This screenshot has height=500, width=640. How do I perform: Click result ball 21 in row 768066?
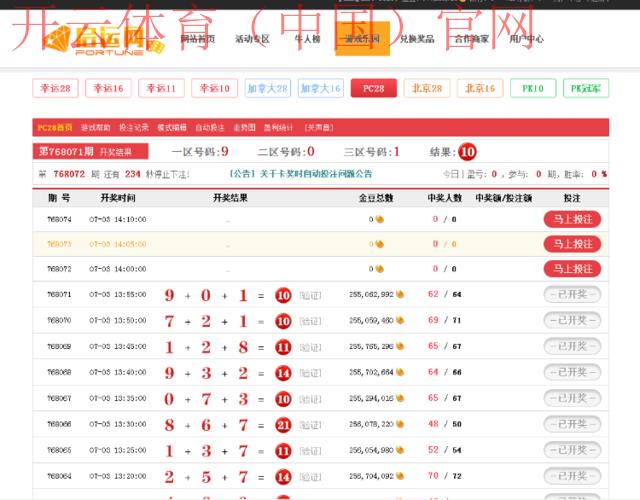[283, 425]
